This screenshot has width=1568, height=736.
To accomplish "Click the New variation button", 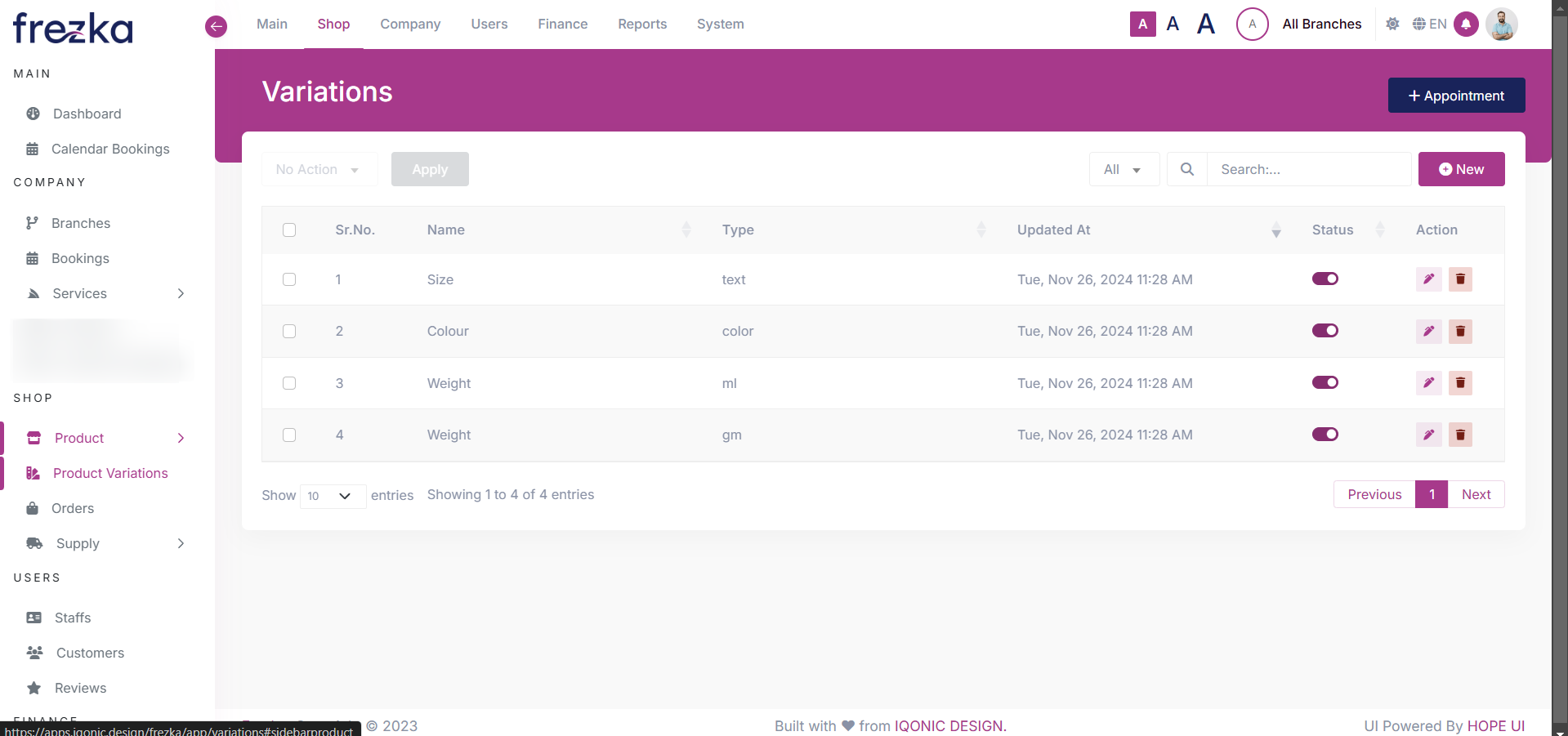I will click(1461, 169).
